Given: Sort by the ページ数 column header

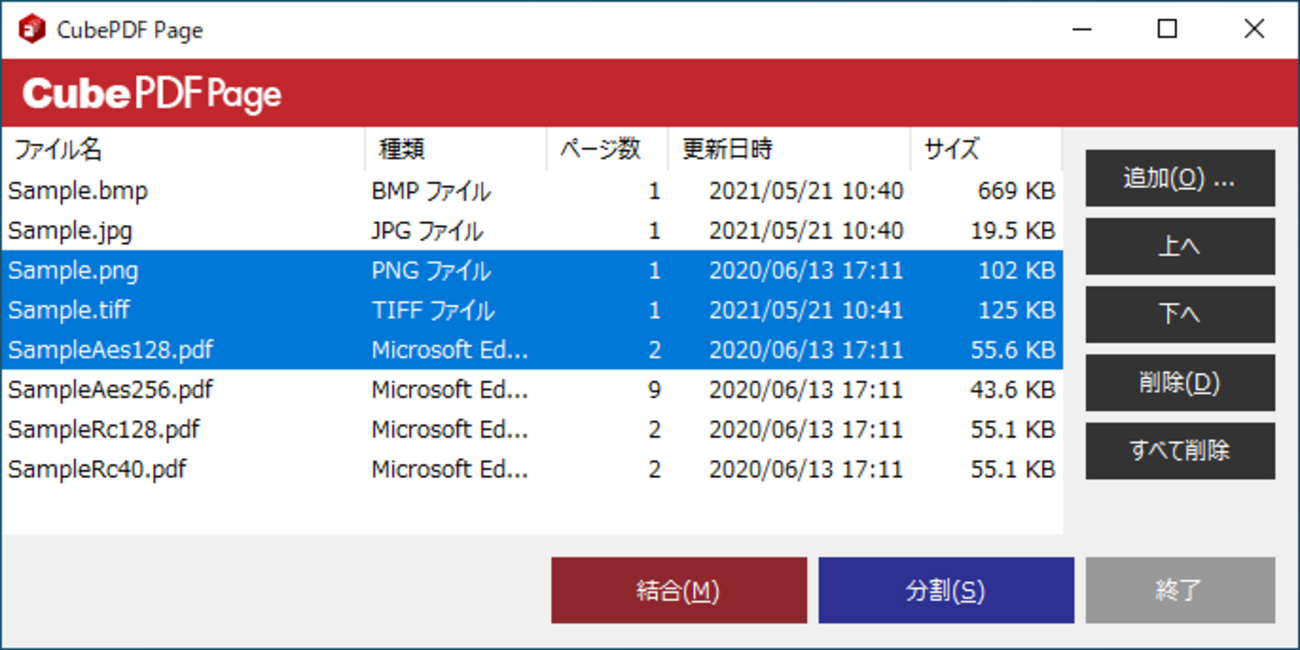Looking at the screenshot, I should click(x=607, y=149).
